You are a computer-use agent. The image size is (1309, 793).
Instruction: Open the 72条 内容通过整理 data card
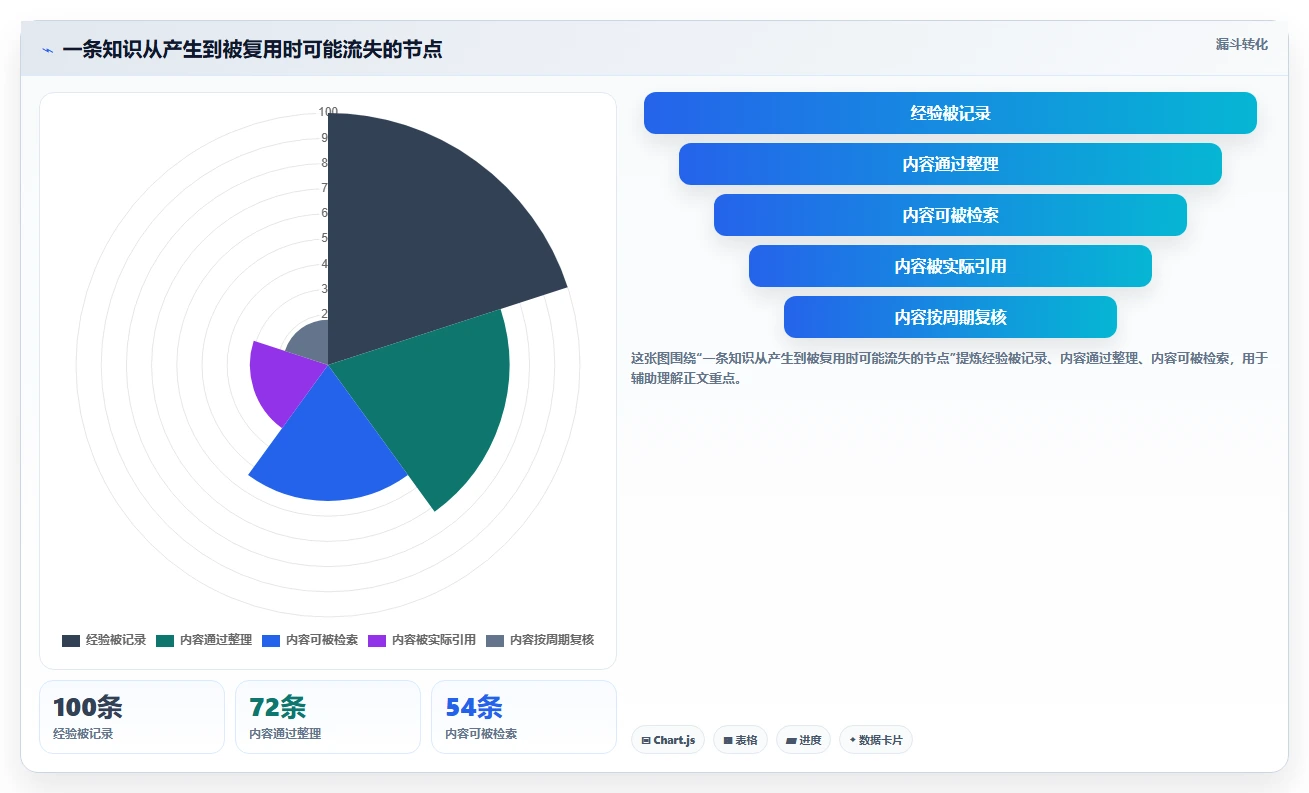[x=328, y=717]
